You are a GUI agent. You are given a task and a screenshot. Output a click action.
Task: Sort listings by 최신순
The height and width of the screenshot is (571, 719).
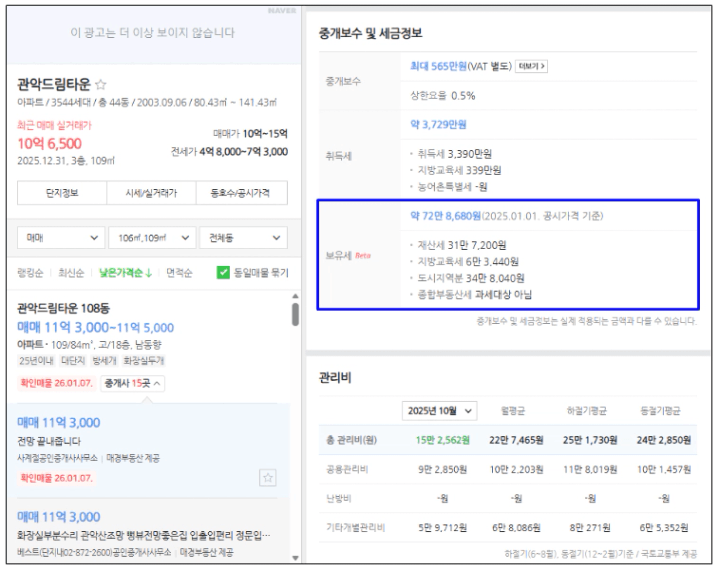tap(71, 272)
